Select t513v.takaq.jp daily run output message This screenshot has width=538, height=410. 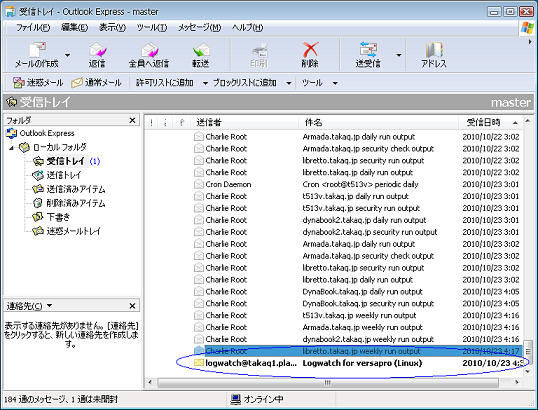click(357, 196)
